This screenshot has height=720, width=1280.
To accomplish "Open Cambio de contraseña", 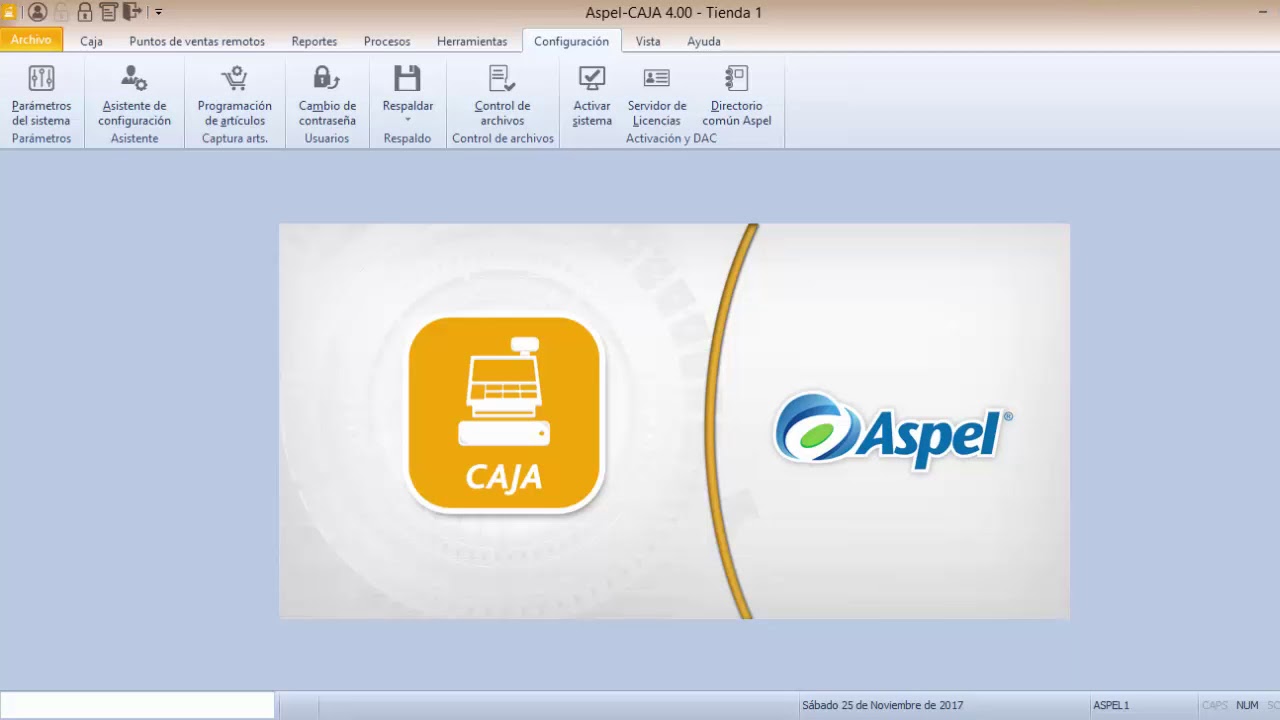I will (327, 96).
